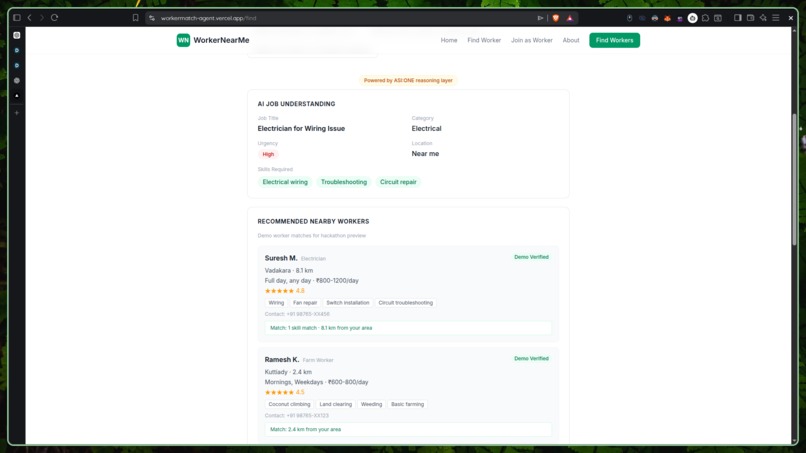The image size is (806, 453).
Task: Click Kuttiady 2.4 km location line
Action: pos(288,372)
